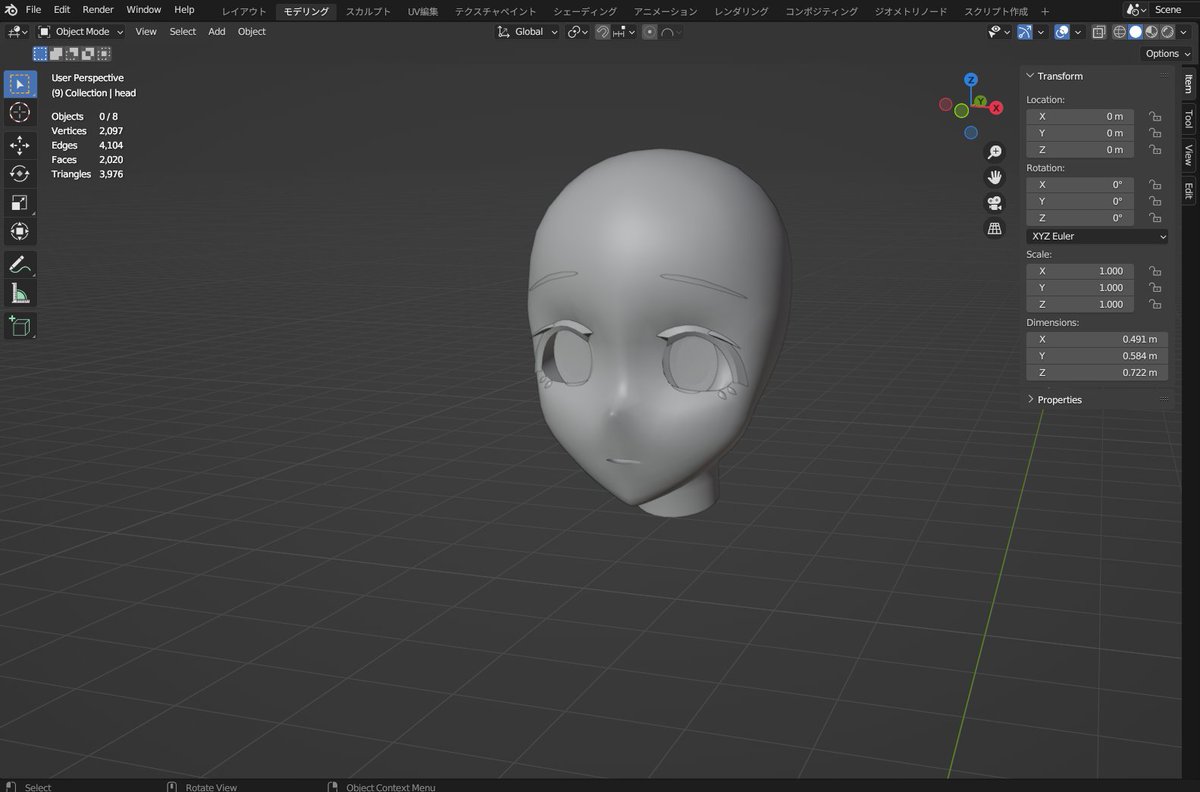Viewport: 1200px width, 792px height.
Task: Activate the Add Cube tool
Action: [x=20, y=325]
